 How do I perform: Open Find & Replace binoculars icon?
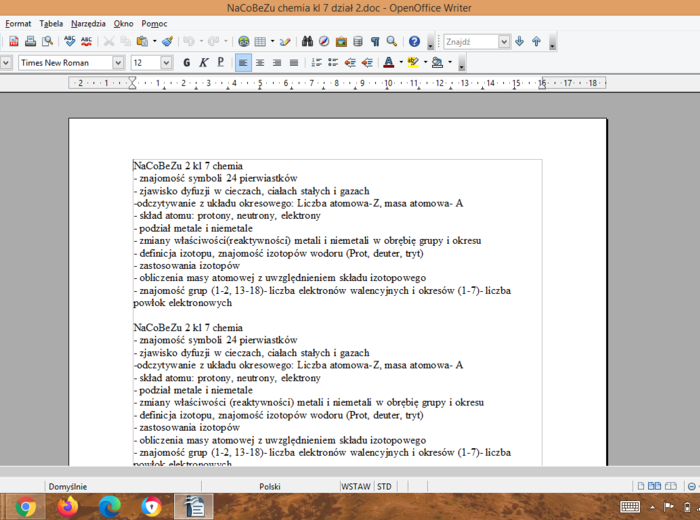pyautogui.click(x=308, y=42)
